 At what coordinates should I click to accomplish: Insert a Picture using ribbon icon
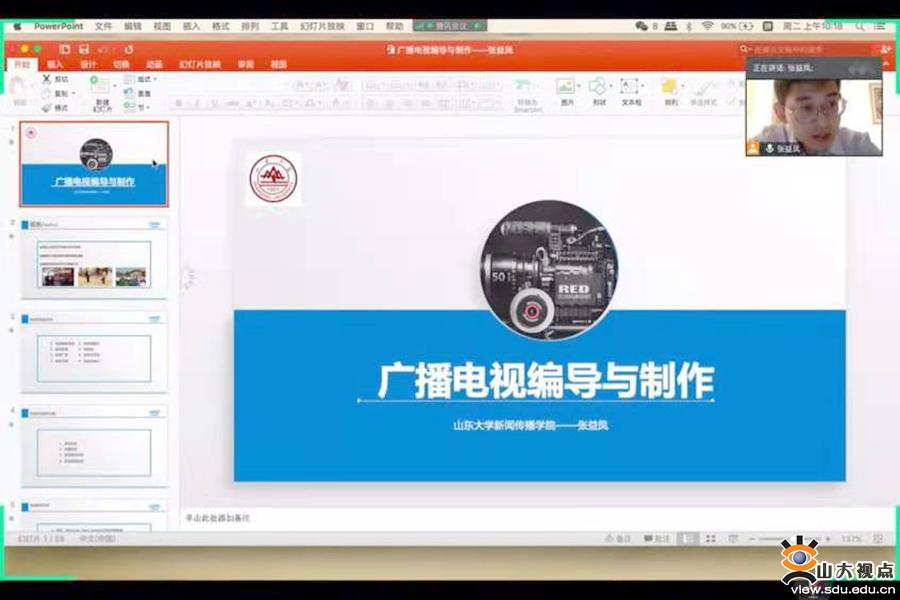(x=565, y=87)
